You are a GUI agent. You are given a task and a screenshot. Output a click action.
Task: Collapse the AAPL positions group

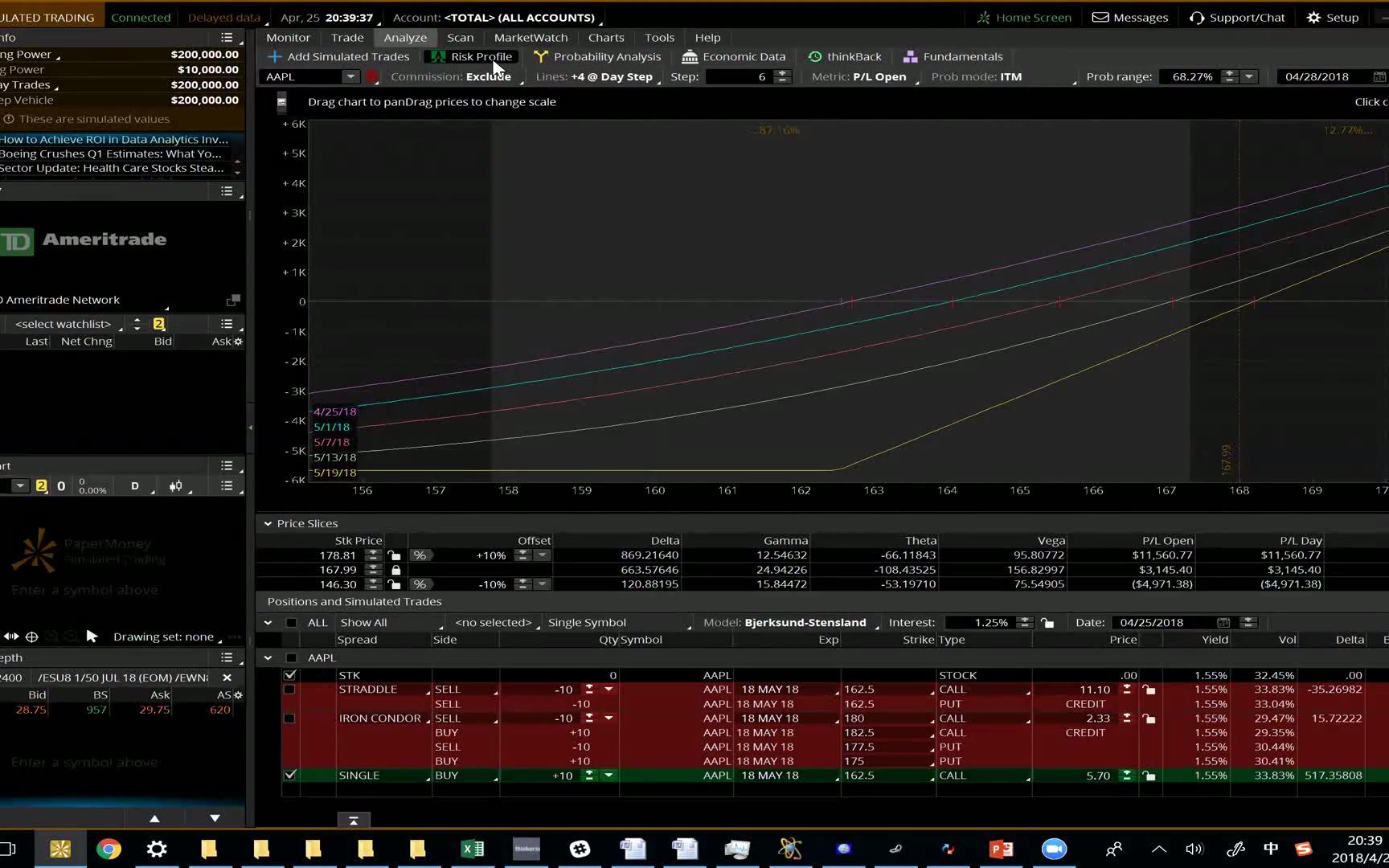(x=268, y=657)
